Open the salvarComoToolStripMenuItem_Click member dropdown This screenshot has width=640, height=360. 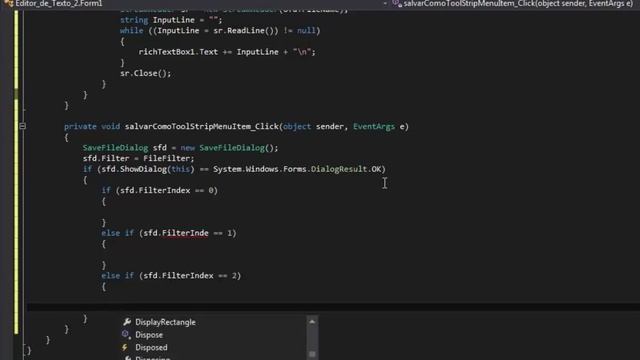click(516, 4)
